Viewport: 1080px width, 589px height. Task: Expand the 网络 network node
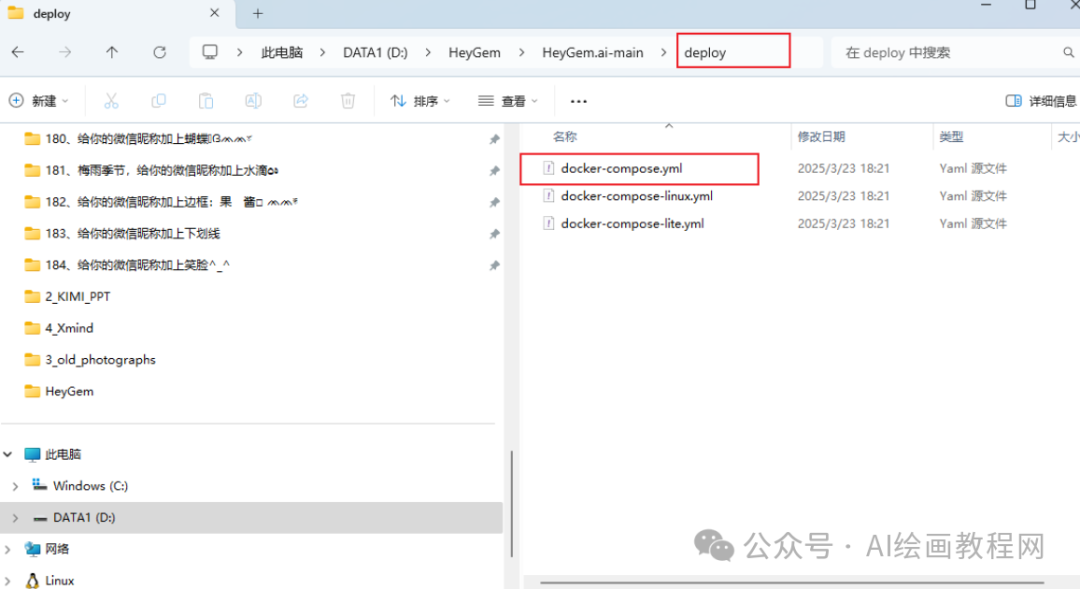click(8, 549)
